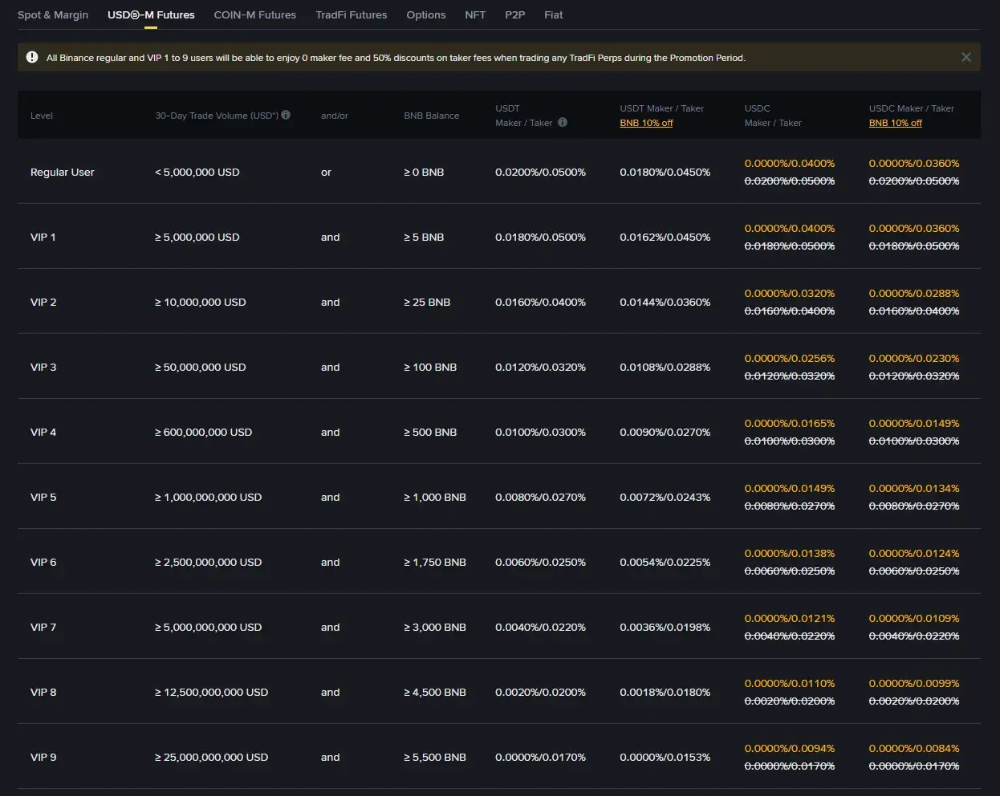Click USDT fee 0.0120%/0.0320%
The width and height of the screenshot is (1000, 796).
(x=540, y=367)
